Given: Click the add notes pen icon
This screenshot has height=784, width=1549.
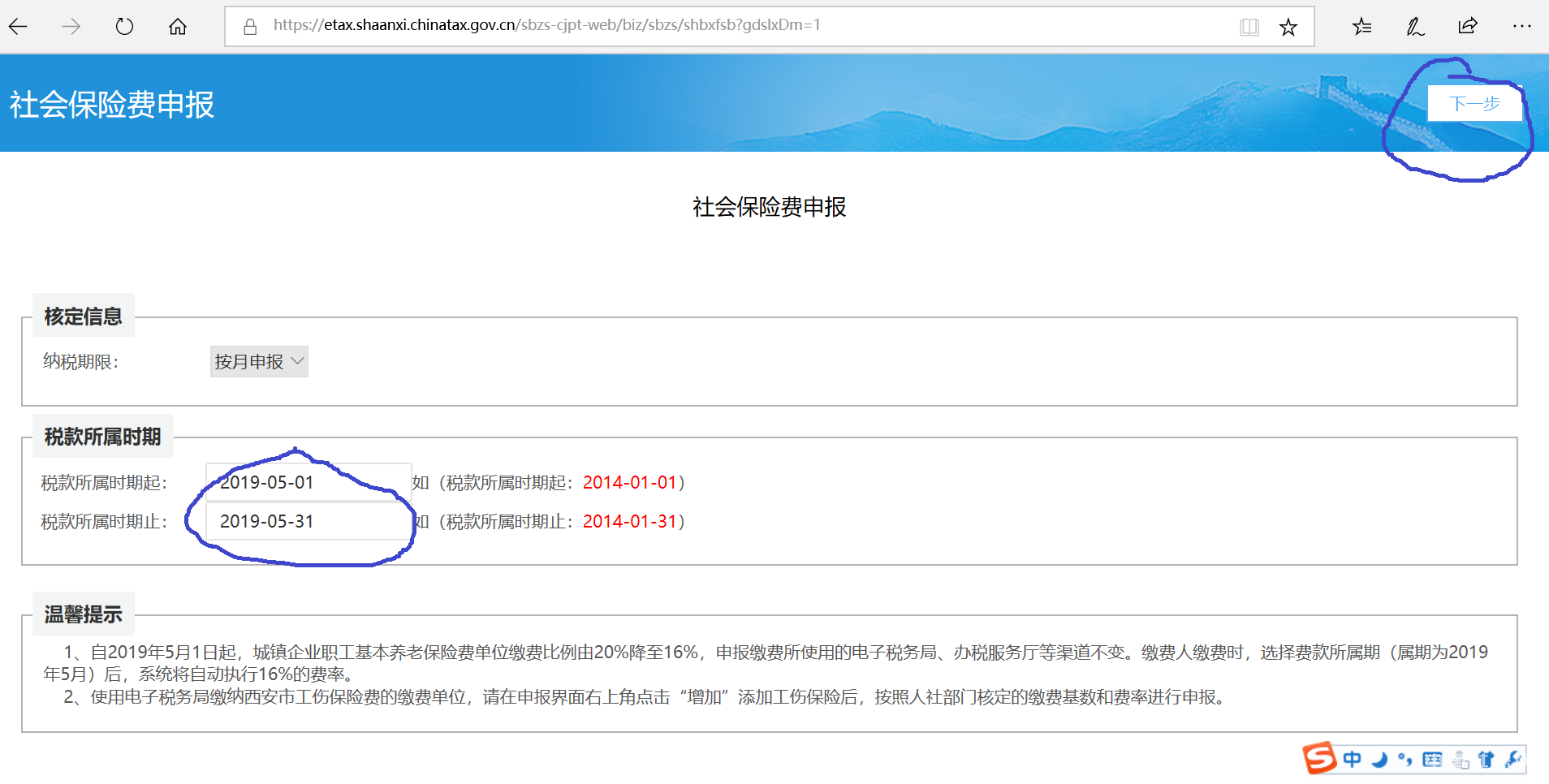Looking at the screenshot, I should [x=1415, y=27].
